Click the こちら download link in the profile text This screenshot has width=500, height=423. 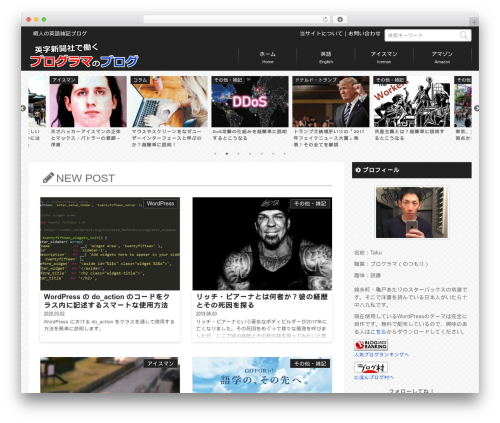tap(378, 332)
